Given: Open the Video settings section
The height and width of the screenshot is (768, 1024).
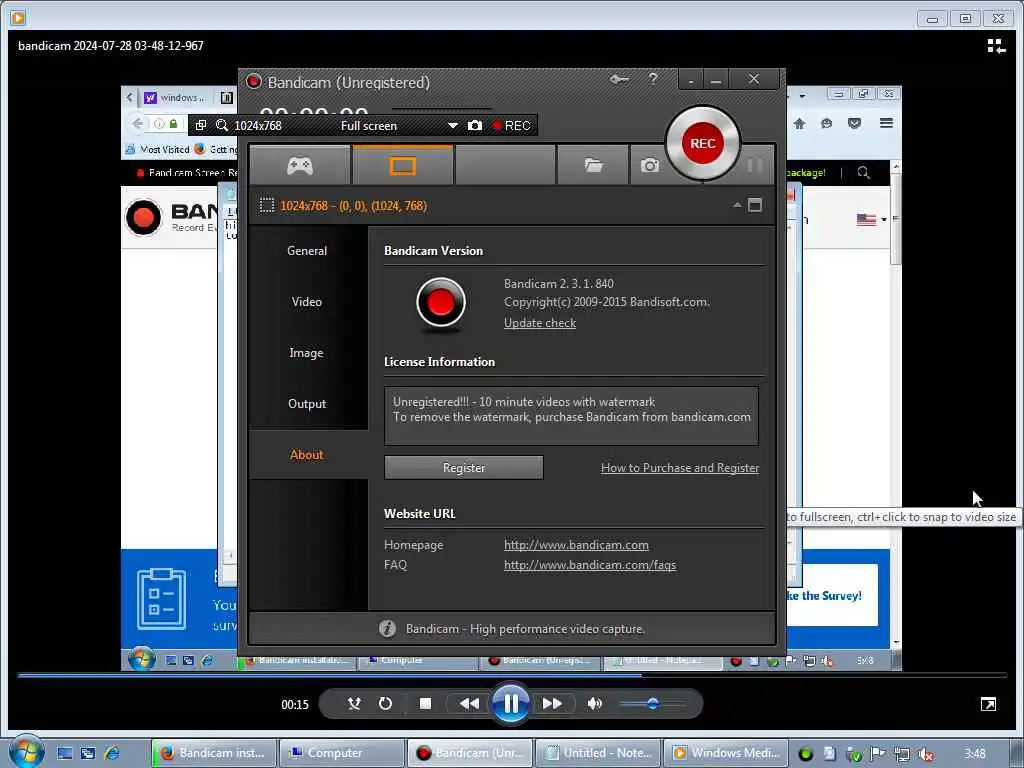Looking at the screenshot, I should [x=307, y=302].
